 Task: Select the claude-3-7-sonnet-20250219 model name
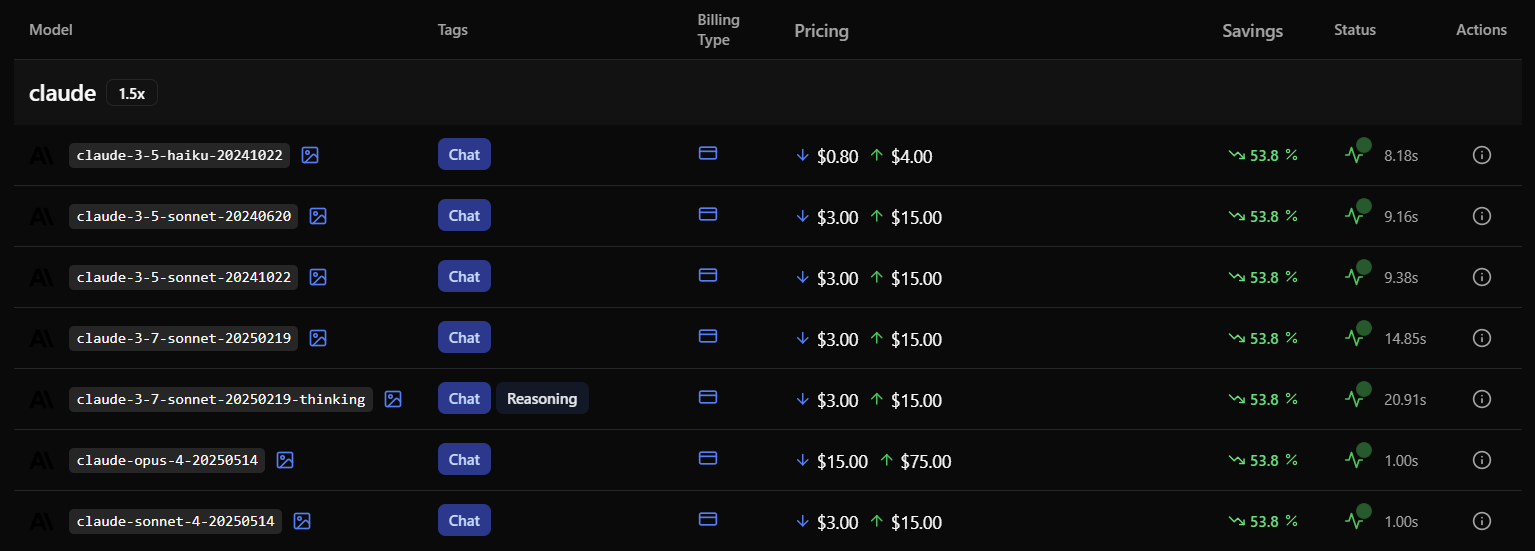pyautogui.click(x=184, y=338)
